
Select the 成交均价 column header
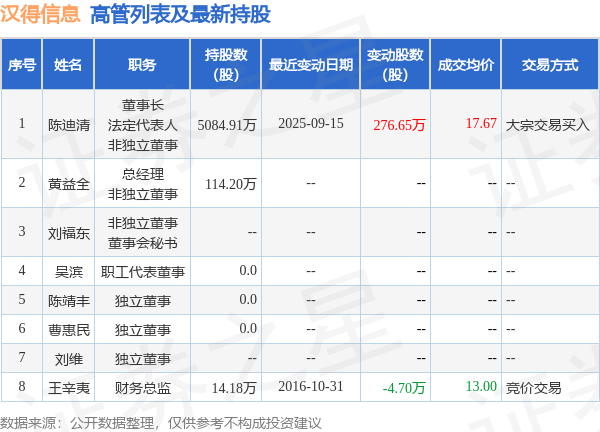[466, 65]
